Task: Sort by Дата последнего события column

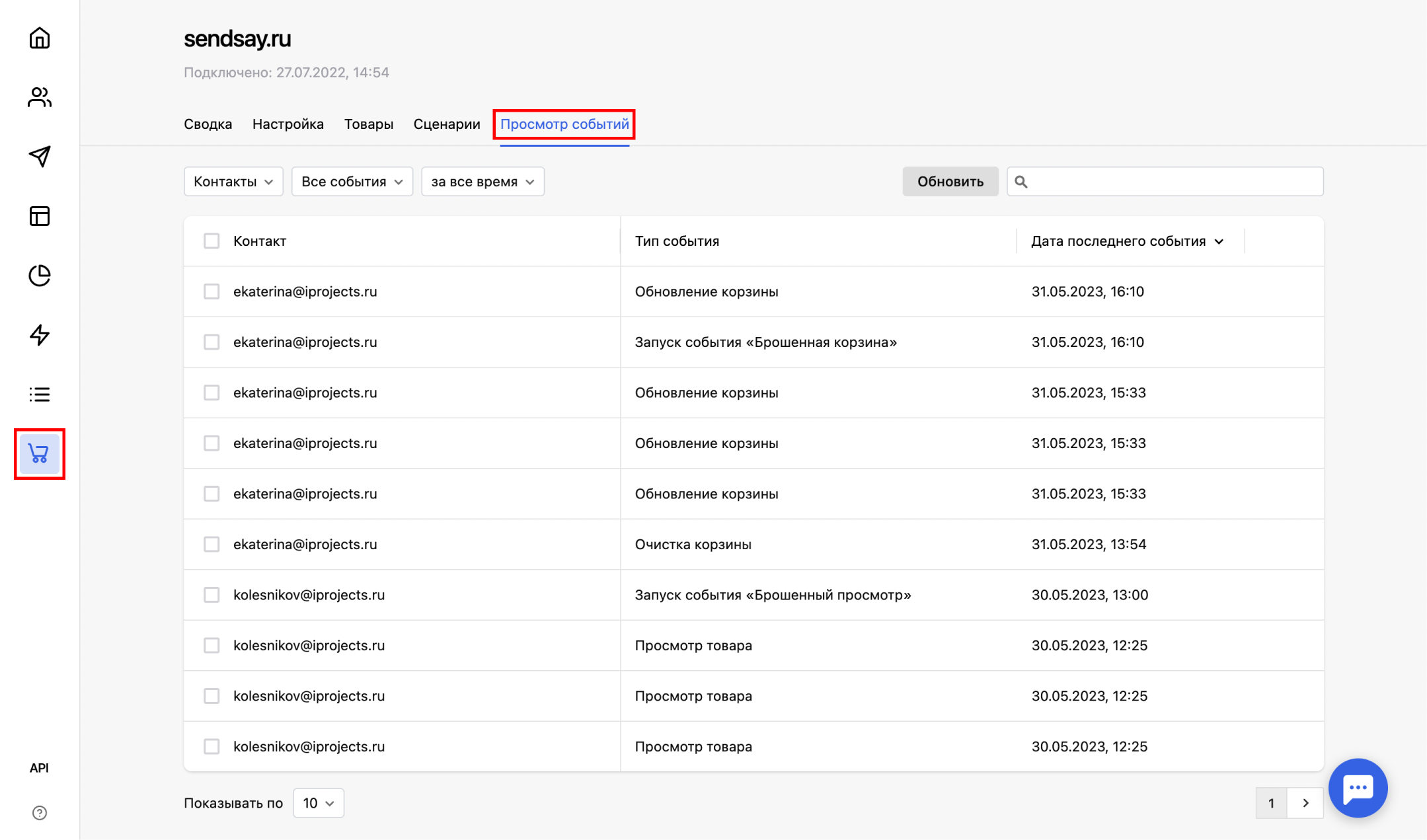Action: click(1127, 241)
